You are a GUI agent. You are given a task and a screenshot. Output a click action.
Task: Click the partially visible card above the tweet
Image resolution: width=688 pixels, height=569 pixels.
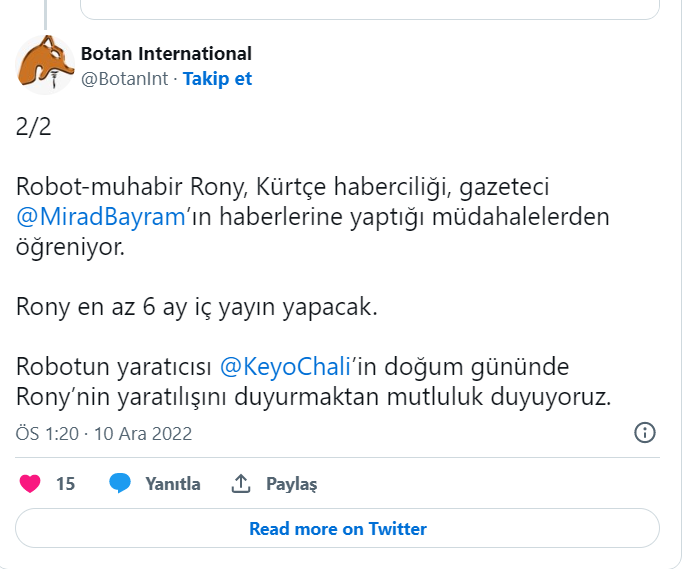(x=370, y=10)
